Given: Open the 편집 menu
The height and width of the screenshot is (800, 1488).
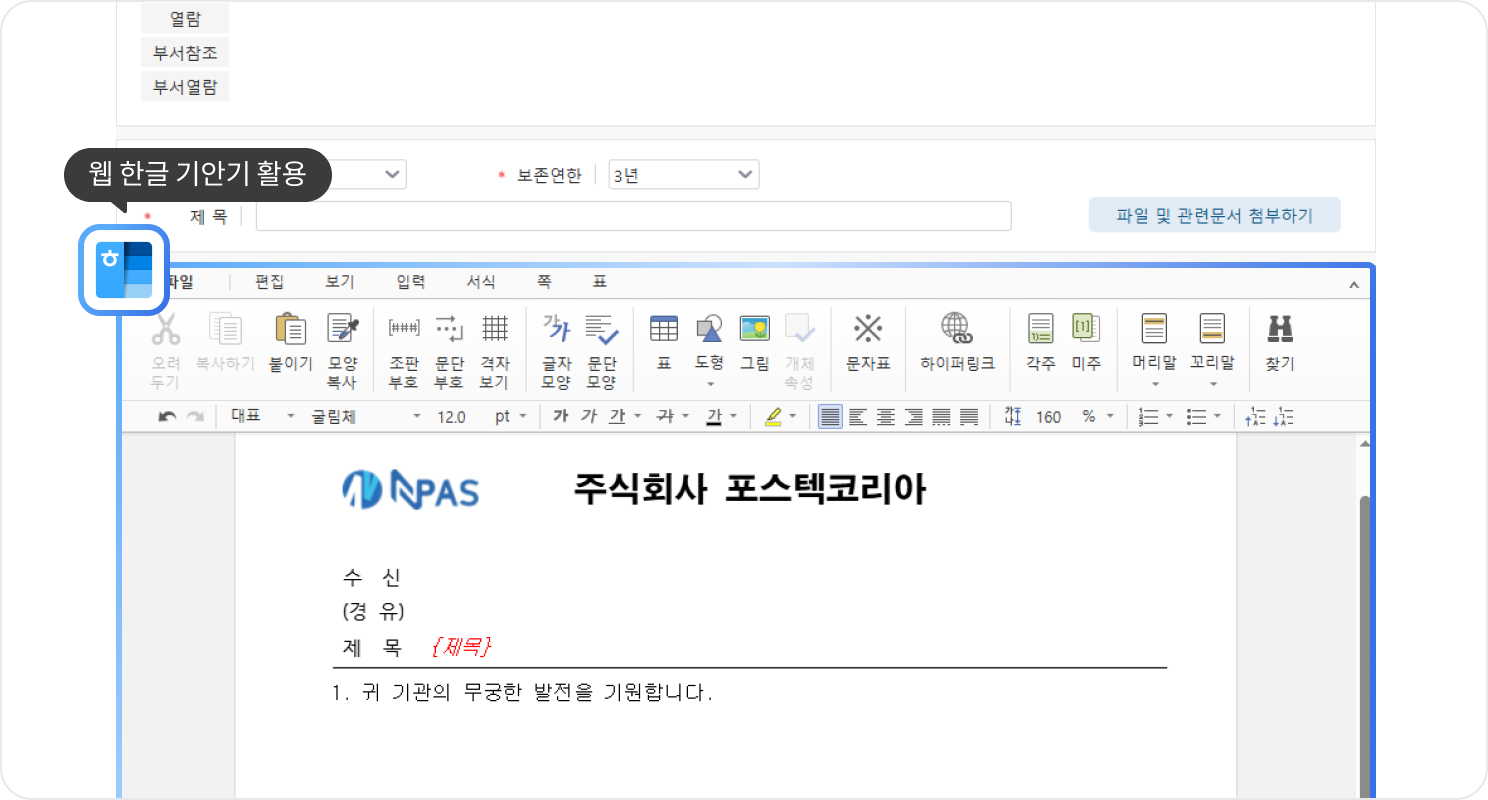Looking at the screenshot, I should (x=270, y=282).
